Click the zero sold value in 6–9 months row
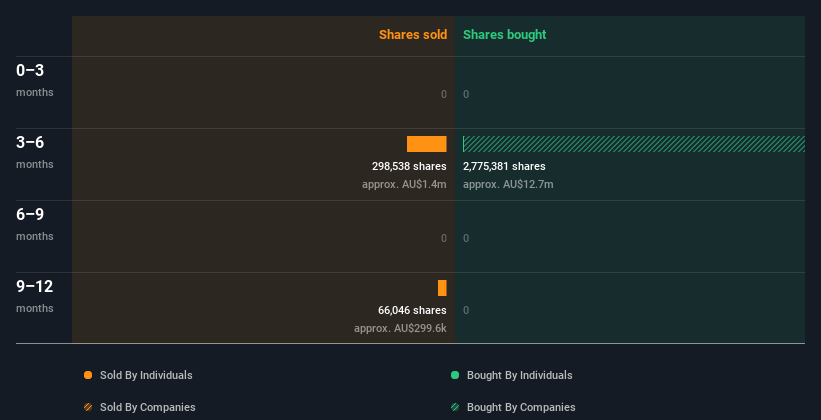Image resolution: width=821 pixels, height=420 pixels. point(444,239)
